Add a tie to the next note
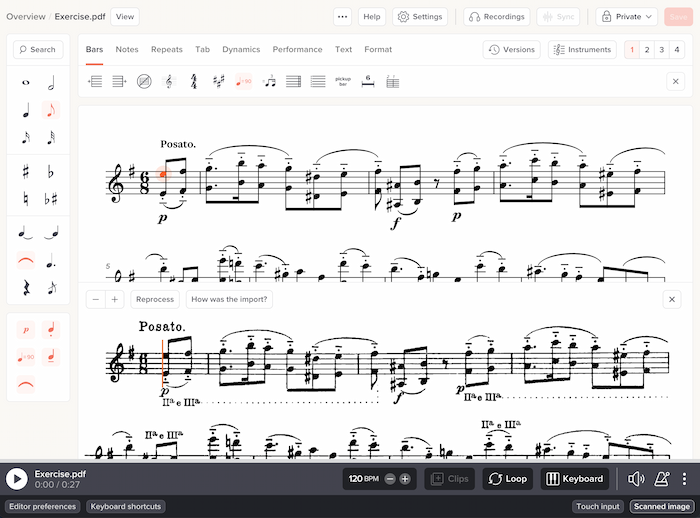The width and height of the screenshot is (700, 518). pyautogui.click(x=26, y=233)
